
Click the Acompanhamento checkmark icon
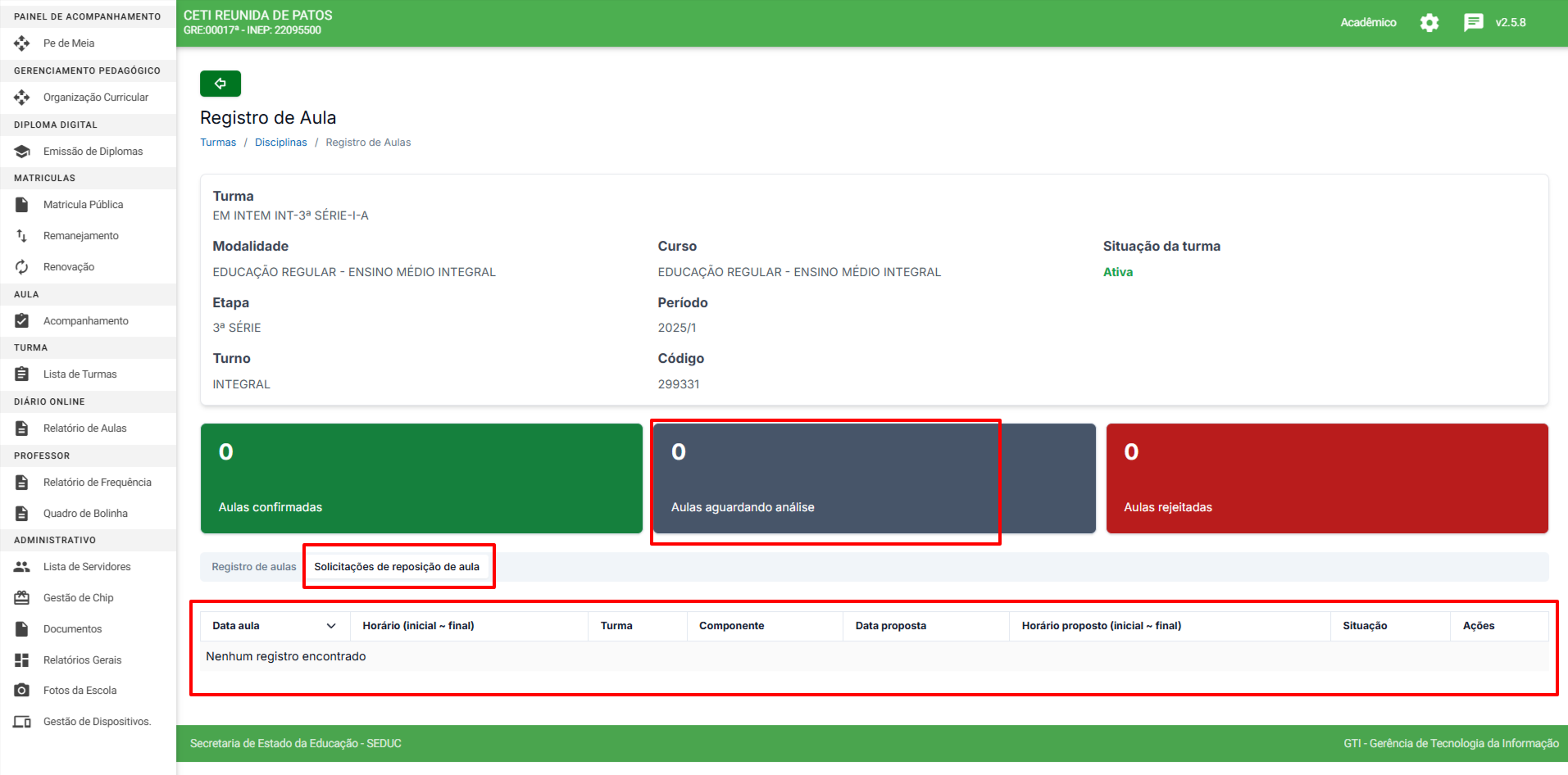(x=22, y=321)
